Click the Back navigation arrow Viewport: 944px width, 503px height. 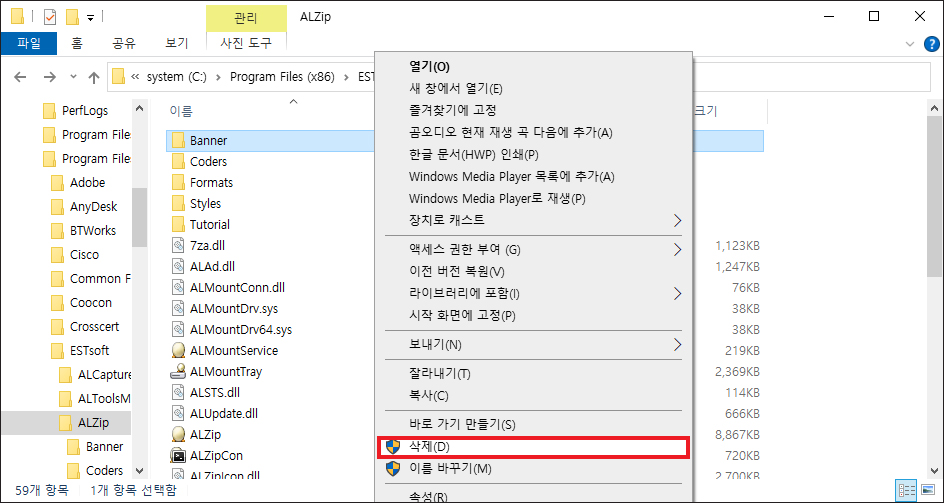(20, 77)
